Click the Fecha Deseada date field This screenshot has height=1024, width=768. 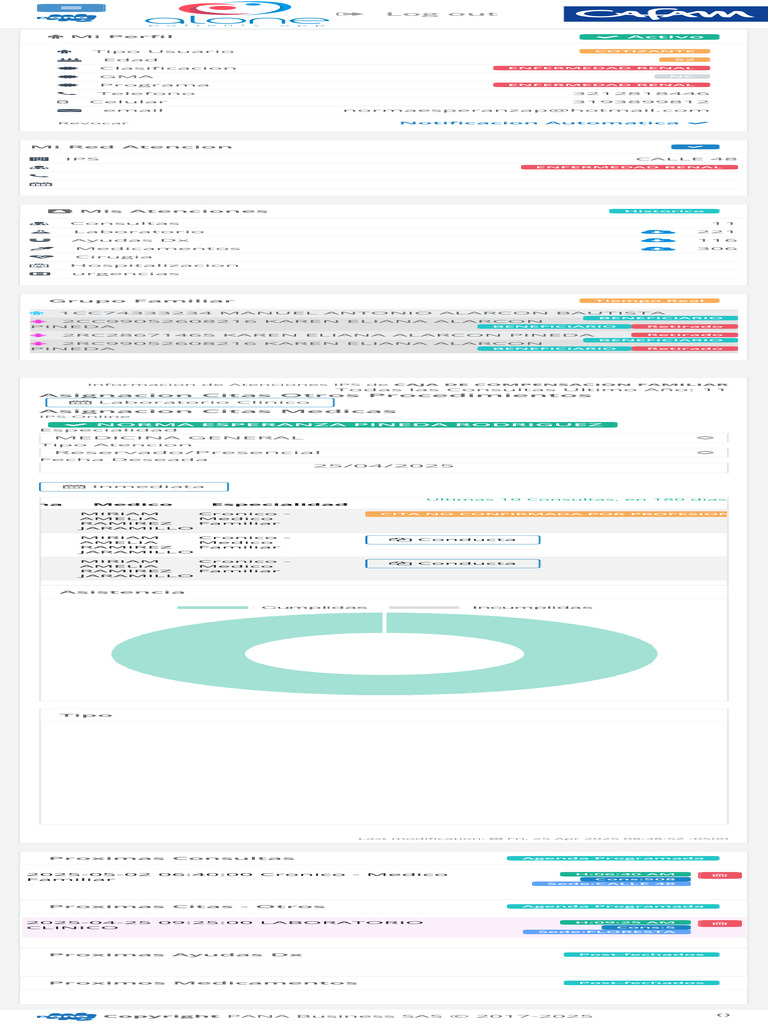click(x=384, y=466)
